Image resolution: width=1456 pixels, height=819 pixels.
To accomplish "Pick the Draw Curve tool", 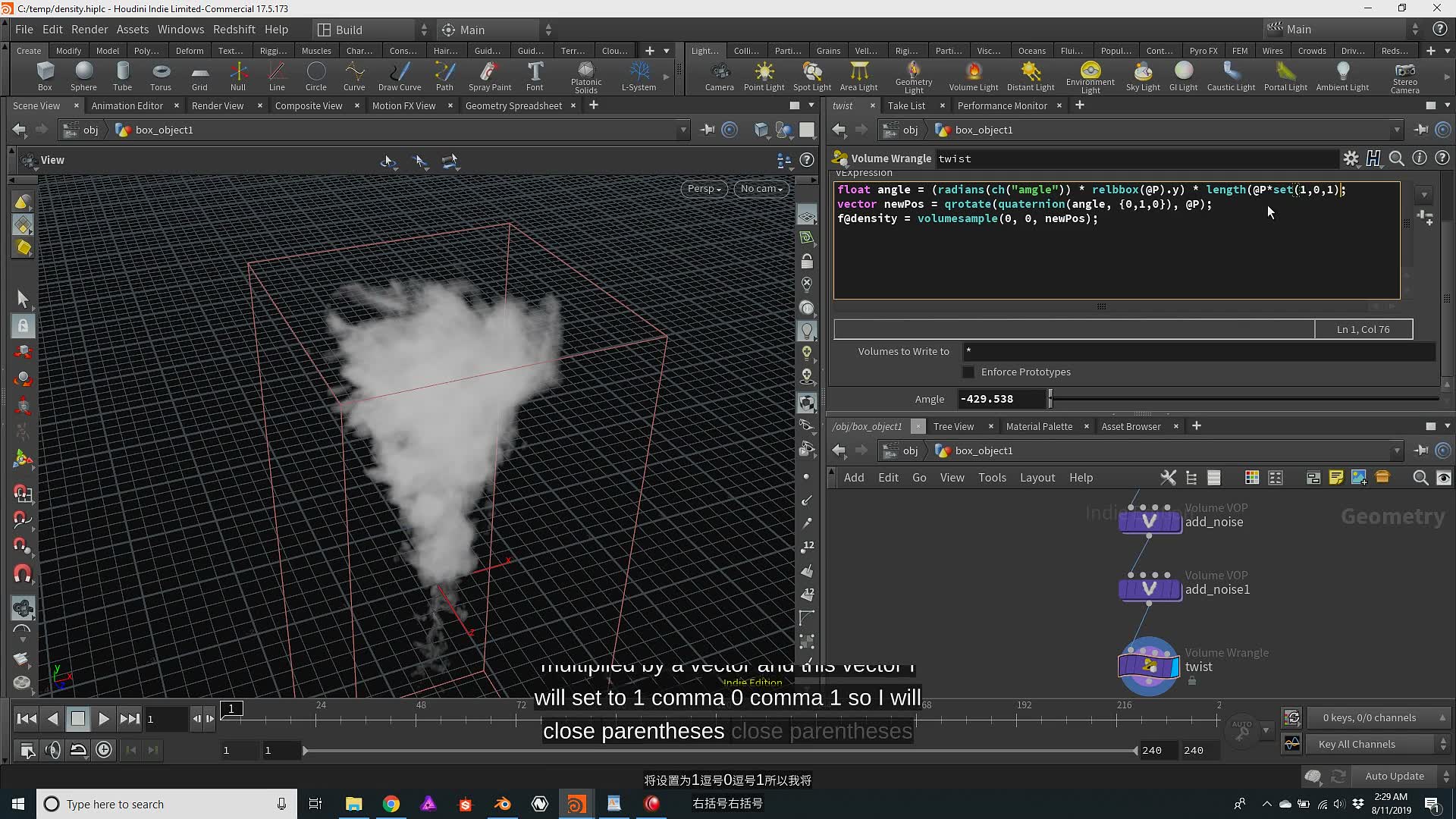I will [x=400, y=77].
